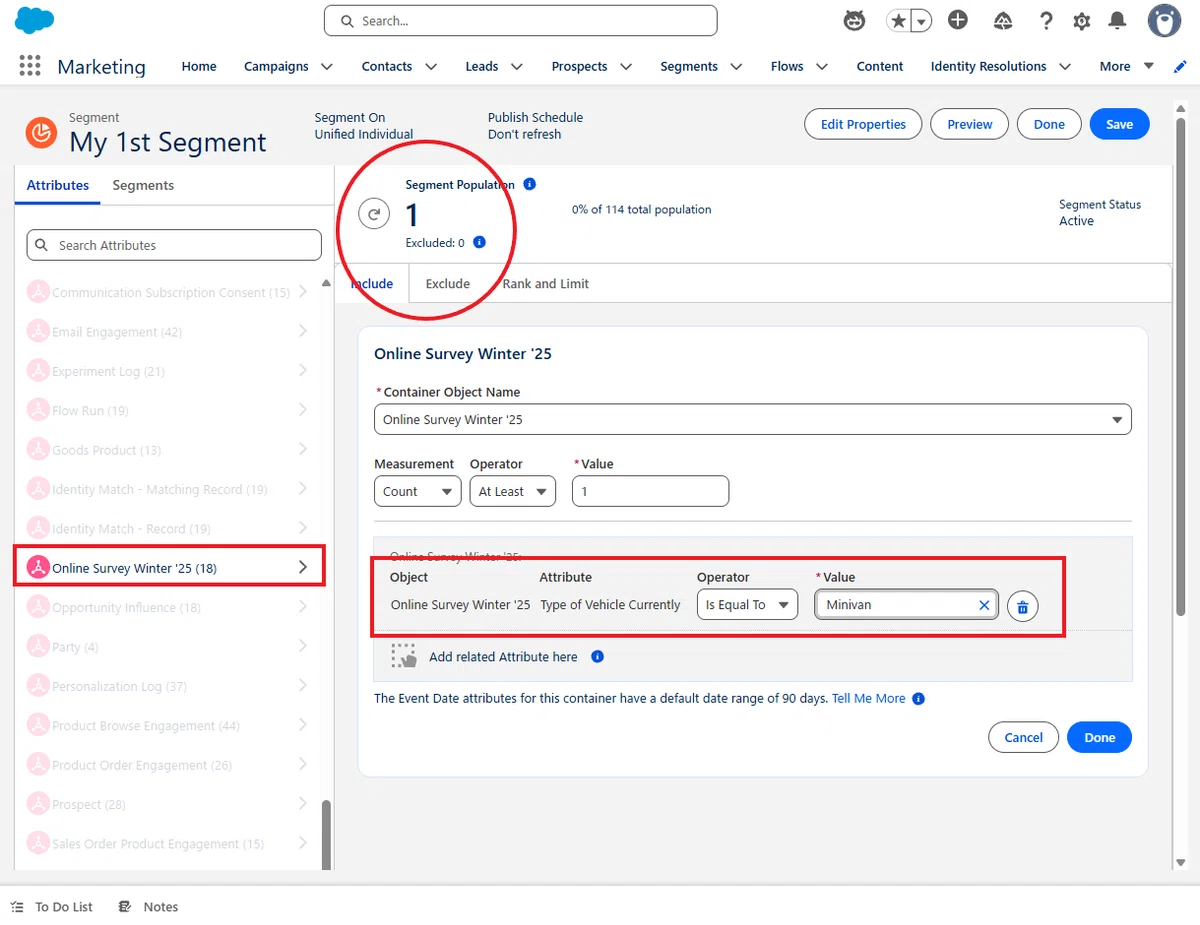Open the At Least operator dropdown

point(513,491)
